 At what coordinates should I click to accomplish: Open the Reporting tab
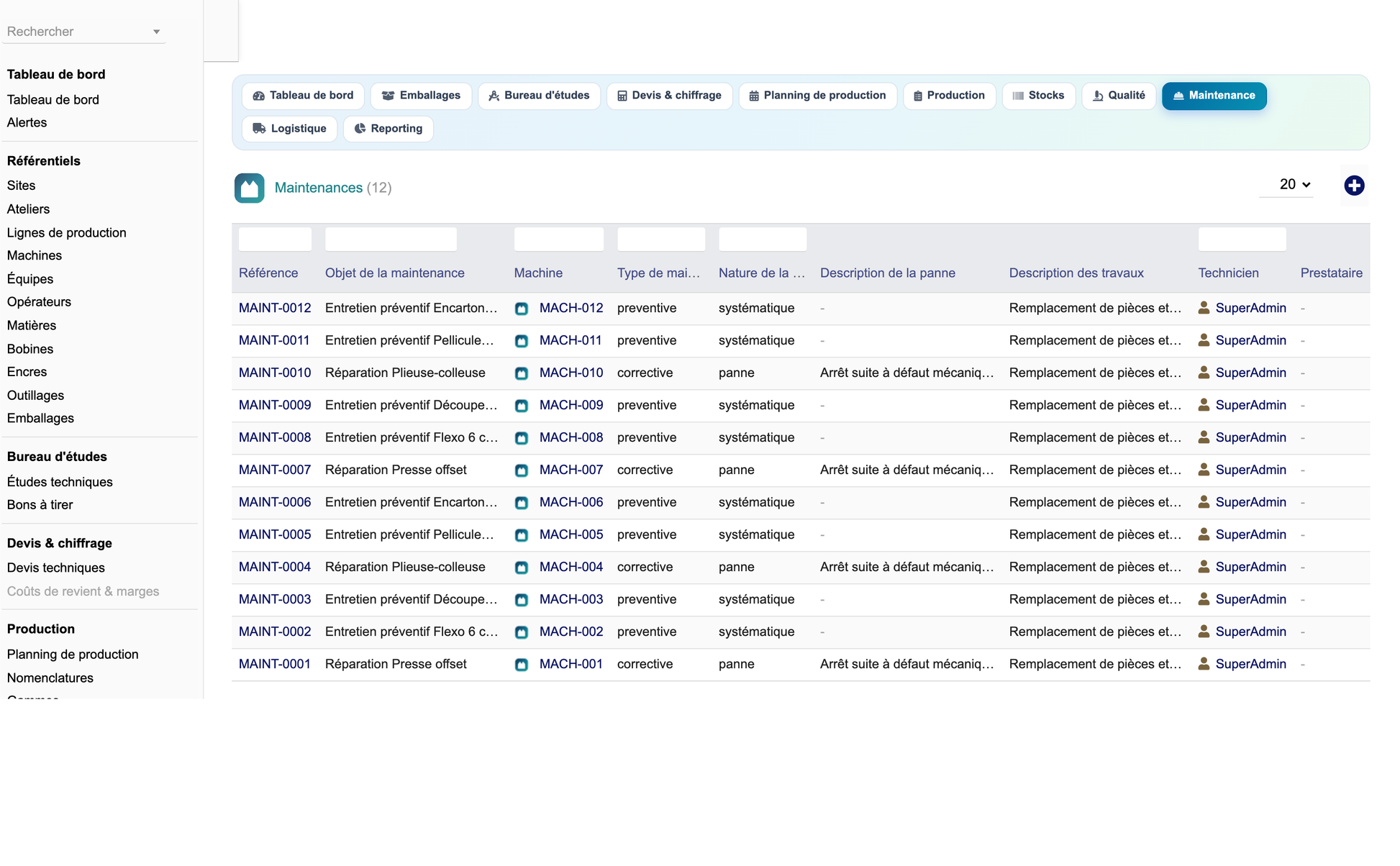(388, 129)
